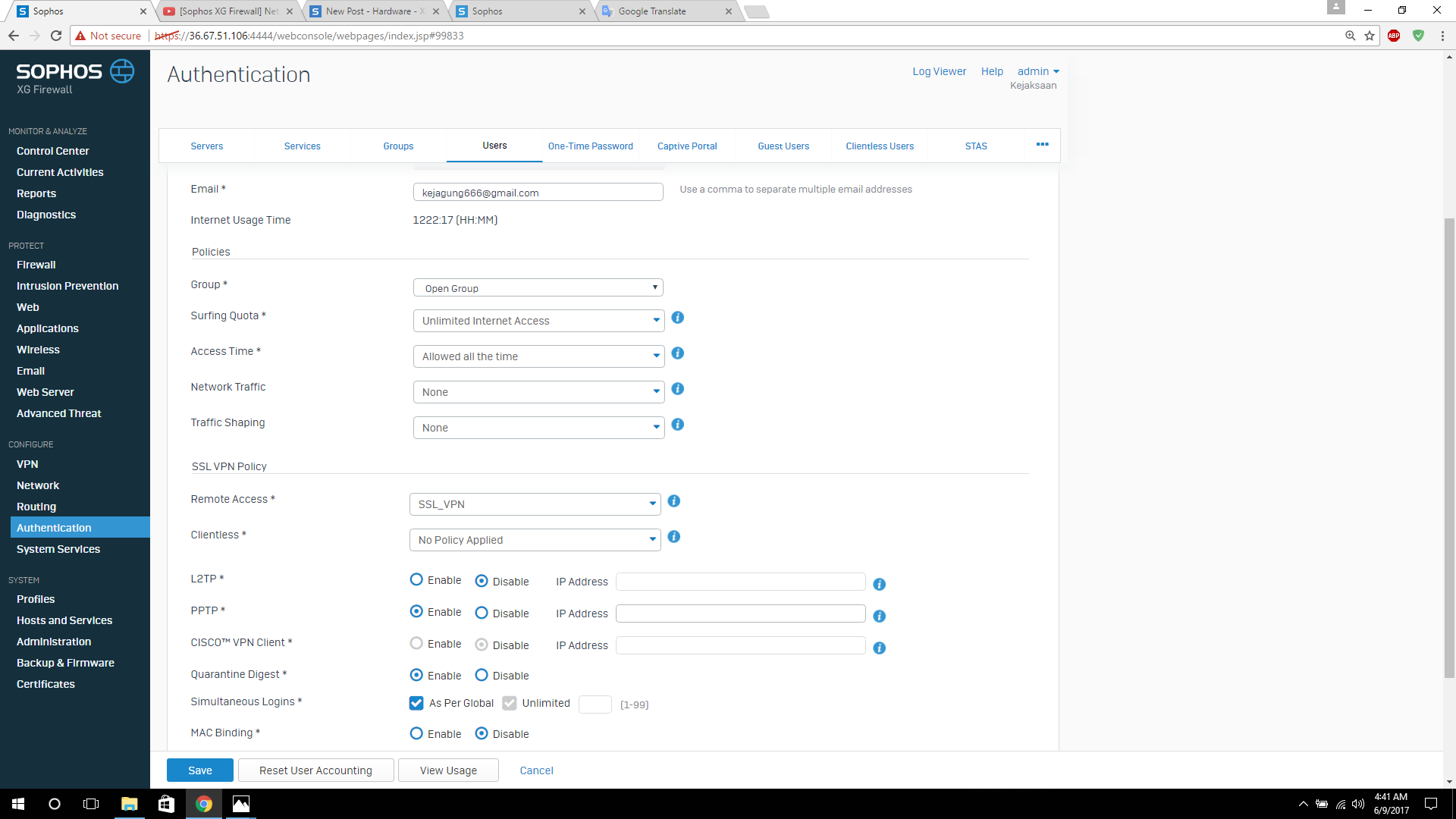Image resolution: width=1456 pixels, height=819 pixels.
Task: Open the Clientless policy dropdown
Action: (535, 540)
